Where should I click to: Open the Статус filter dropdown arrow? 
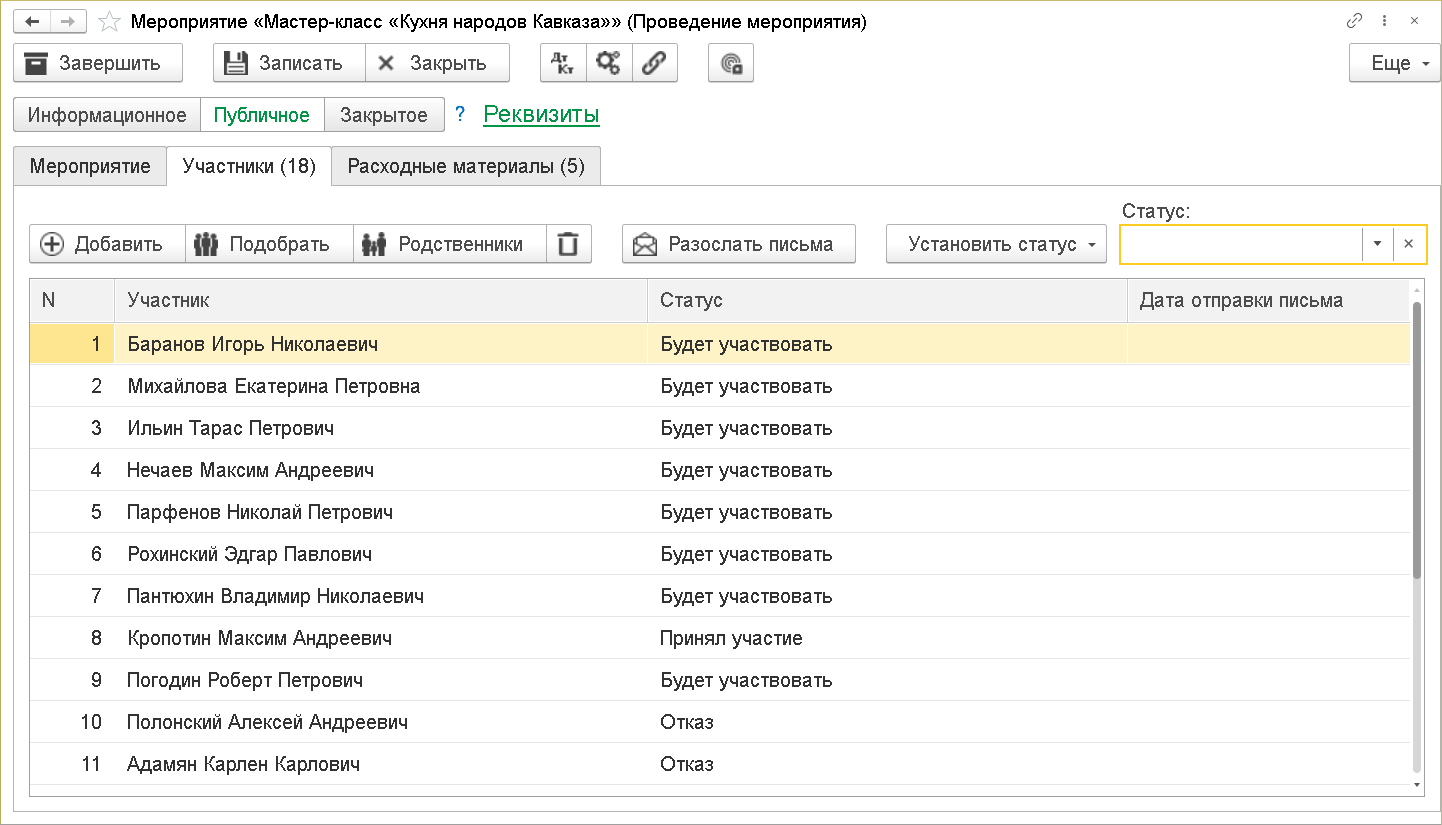pyautogui.click(x=1377, y=244)
